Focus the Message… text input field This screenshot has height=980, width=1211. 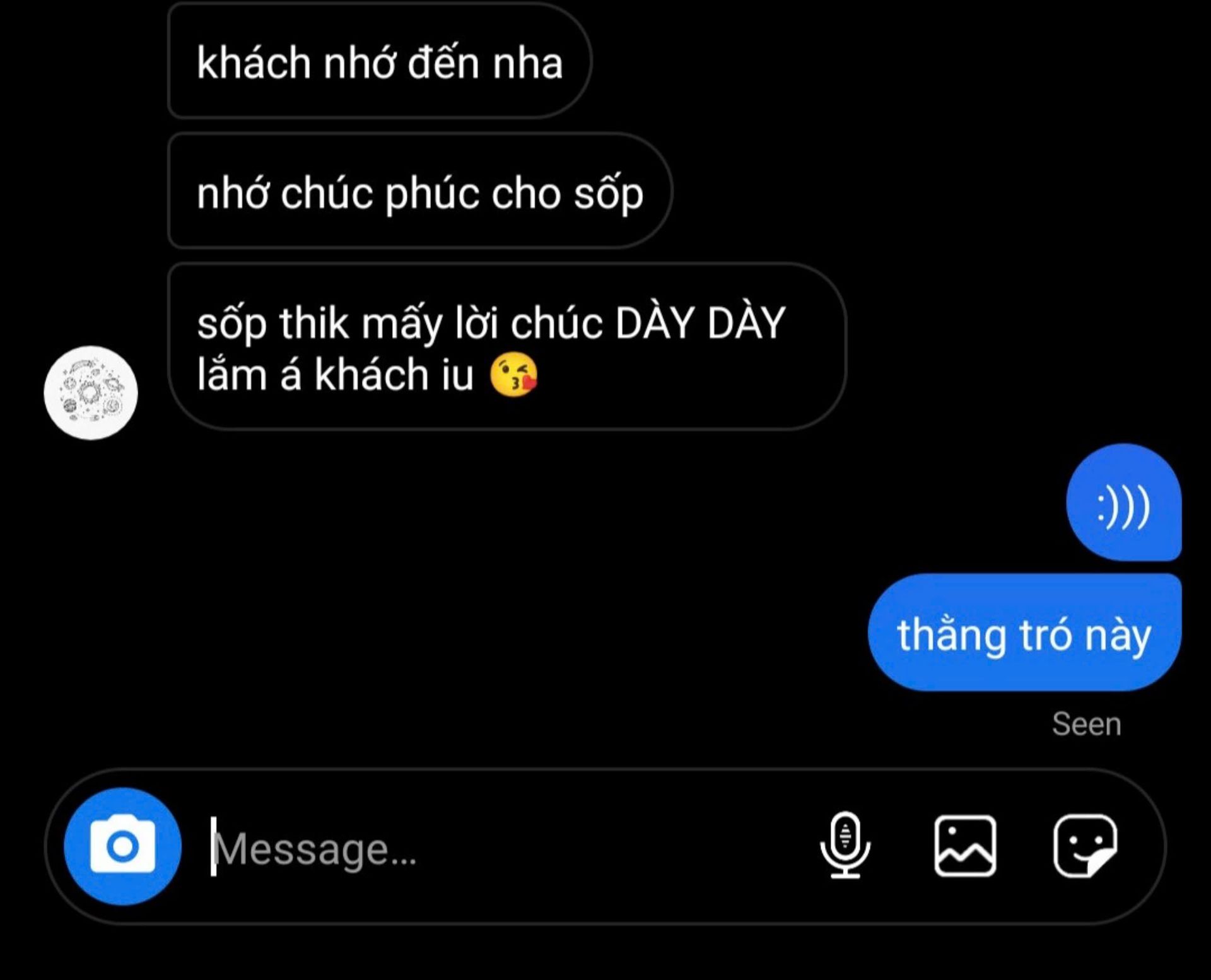(505, 848)
